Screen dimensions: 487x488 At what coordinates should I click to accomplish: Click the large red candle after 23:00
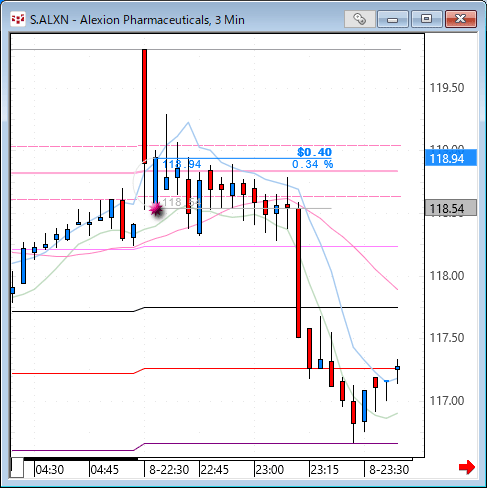click(x=298, y=273)
